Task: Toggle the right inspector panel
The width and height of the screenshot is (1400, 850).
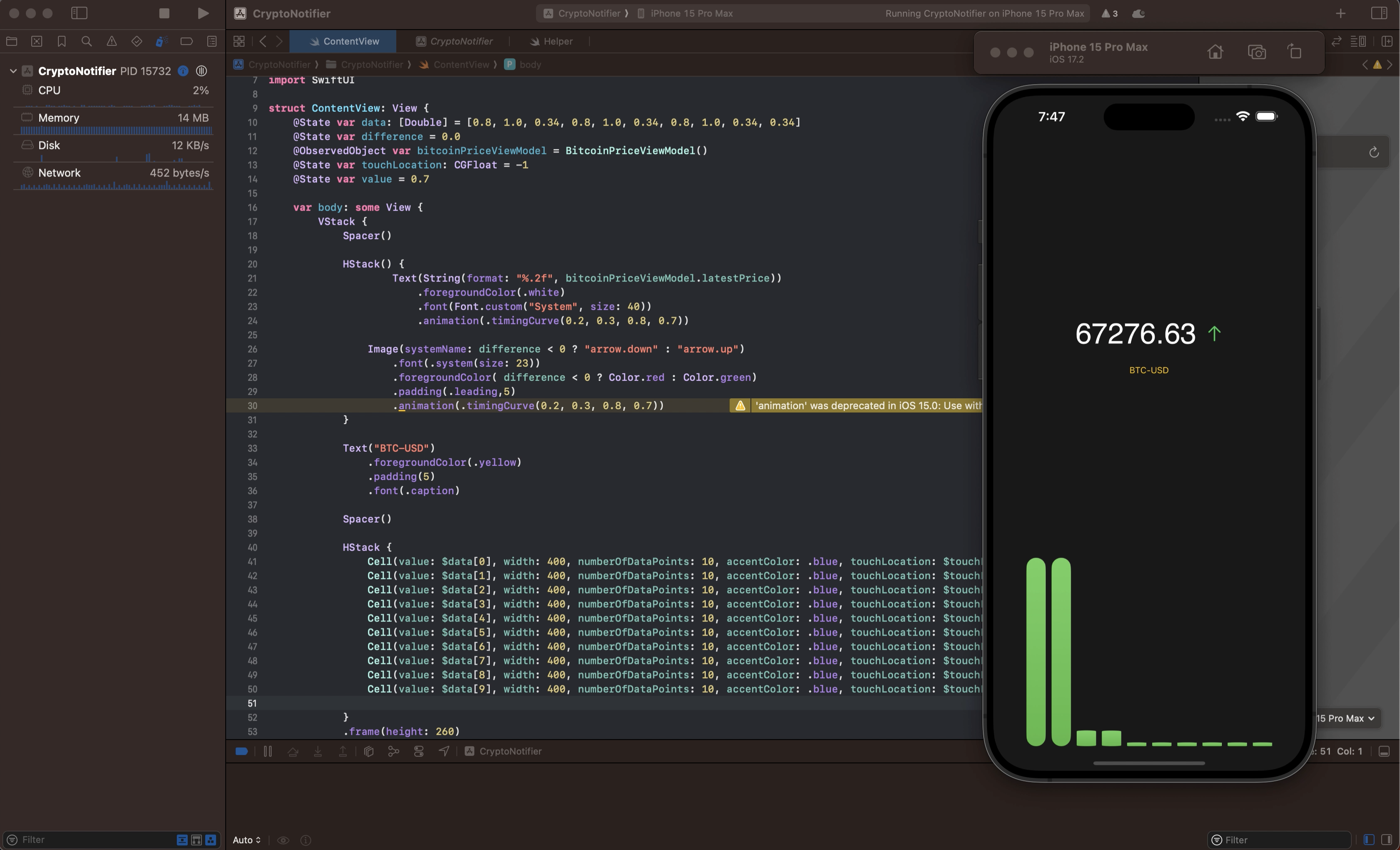Action: (1378, 13)
